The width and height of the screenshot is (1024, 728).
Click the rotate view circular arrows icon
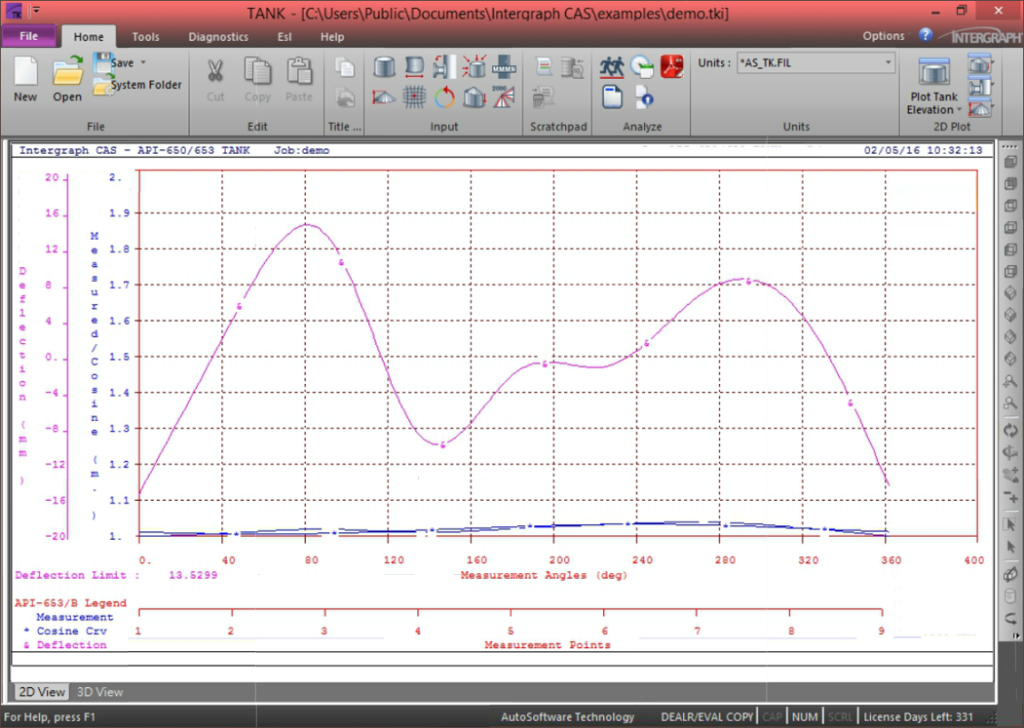tap(1010, 430)
